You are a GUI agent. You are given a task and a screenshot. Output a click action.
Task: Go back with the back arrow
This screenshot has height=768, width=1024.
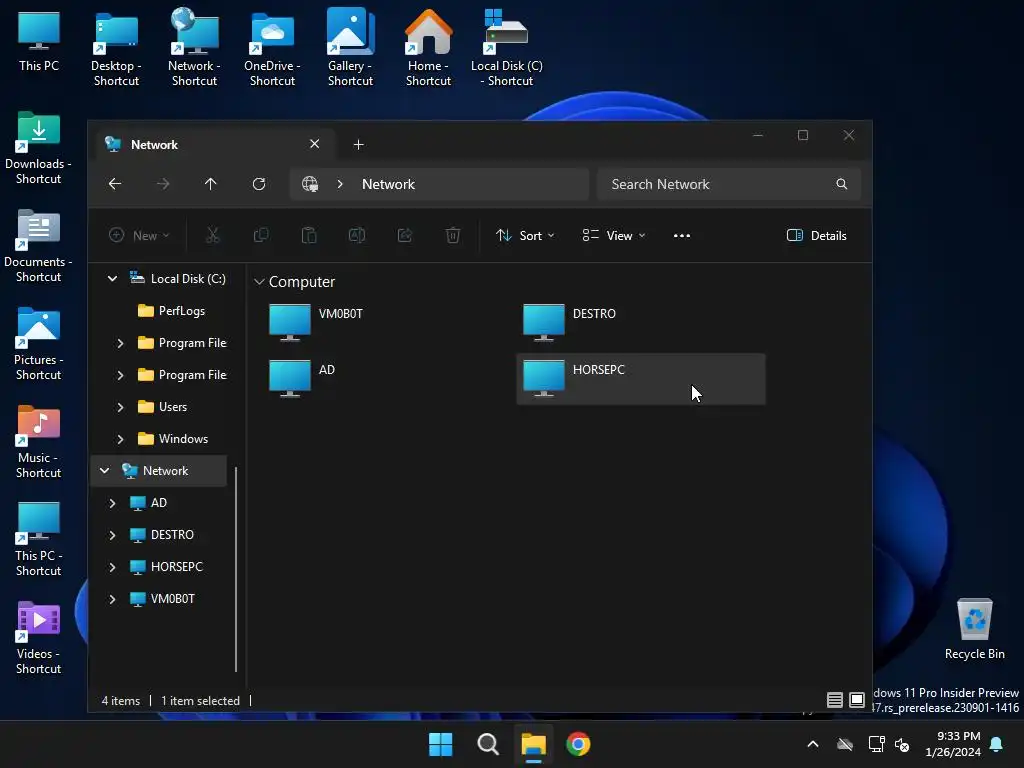115,184
